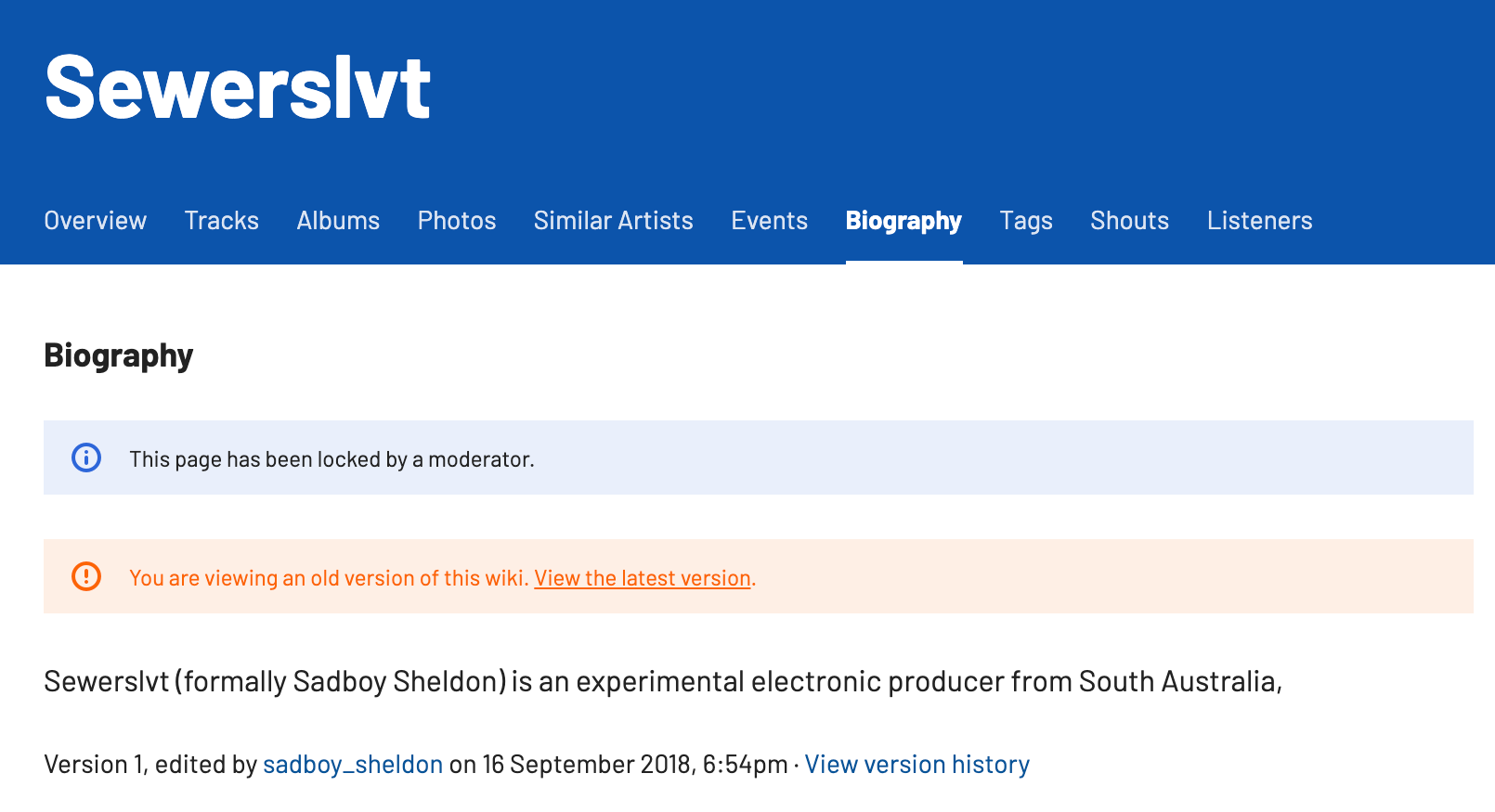Go to the Albums tab
This screenshot has width=1495, height=812.
(338, 221)
